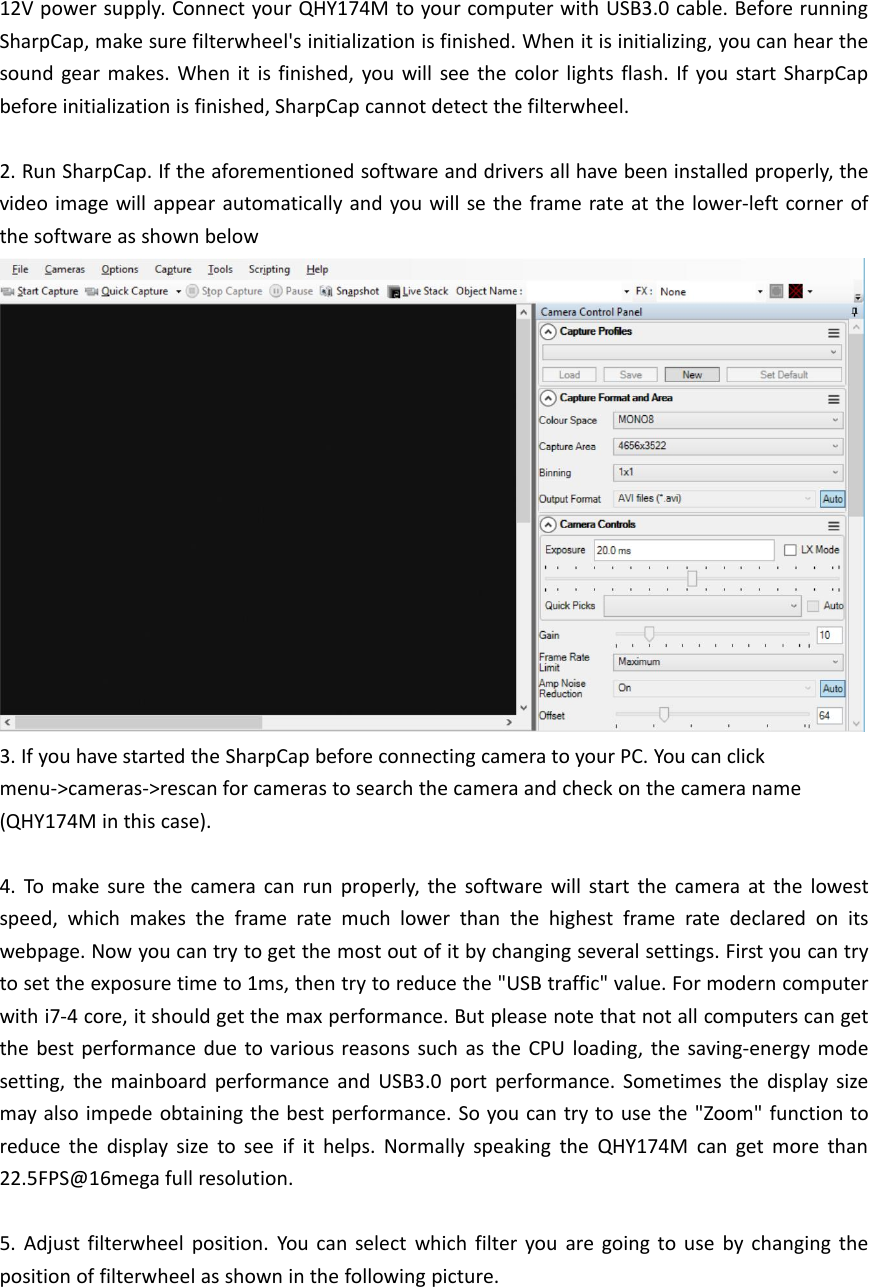Image resolution: width=869 pixels, height=1287 pixels.
Task: Open the Live Stack tool
Action: [418, 292]
